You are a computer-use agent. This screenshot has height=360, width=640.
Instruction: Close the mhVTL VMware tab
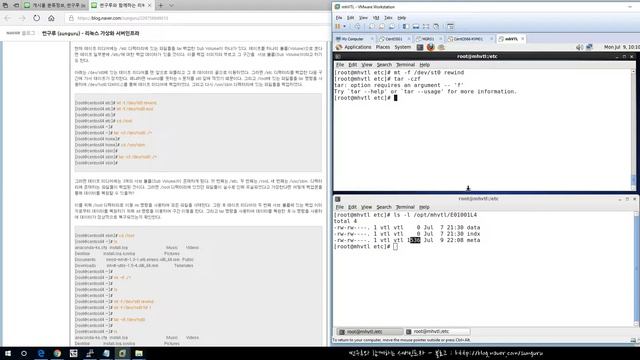523,39
